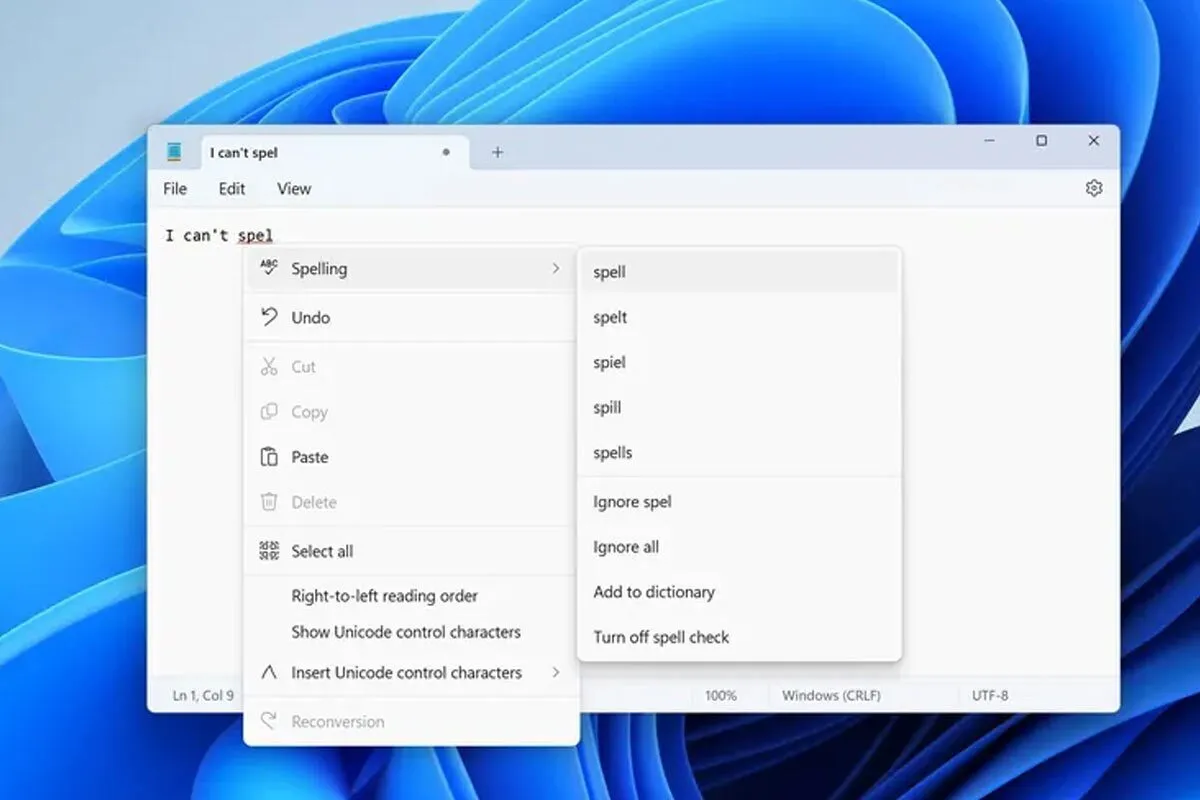Add a new tab with plus icon

497,152
